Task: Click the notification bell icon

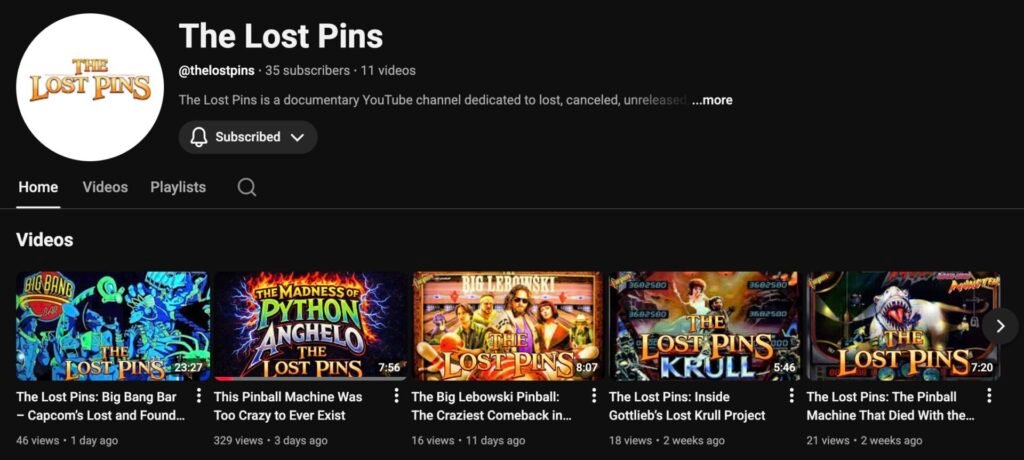Action: pyautogui.click(x=199, y=137)
